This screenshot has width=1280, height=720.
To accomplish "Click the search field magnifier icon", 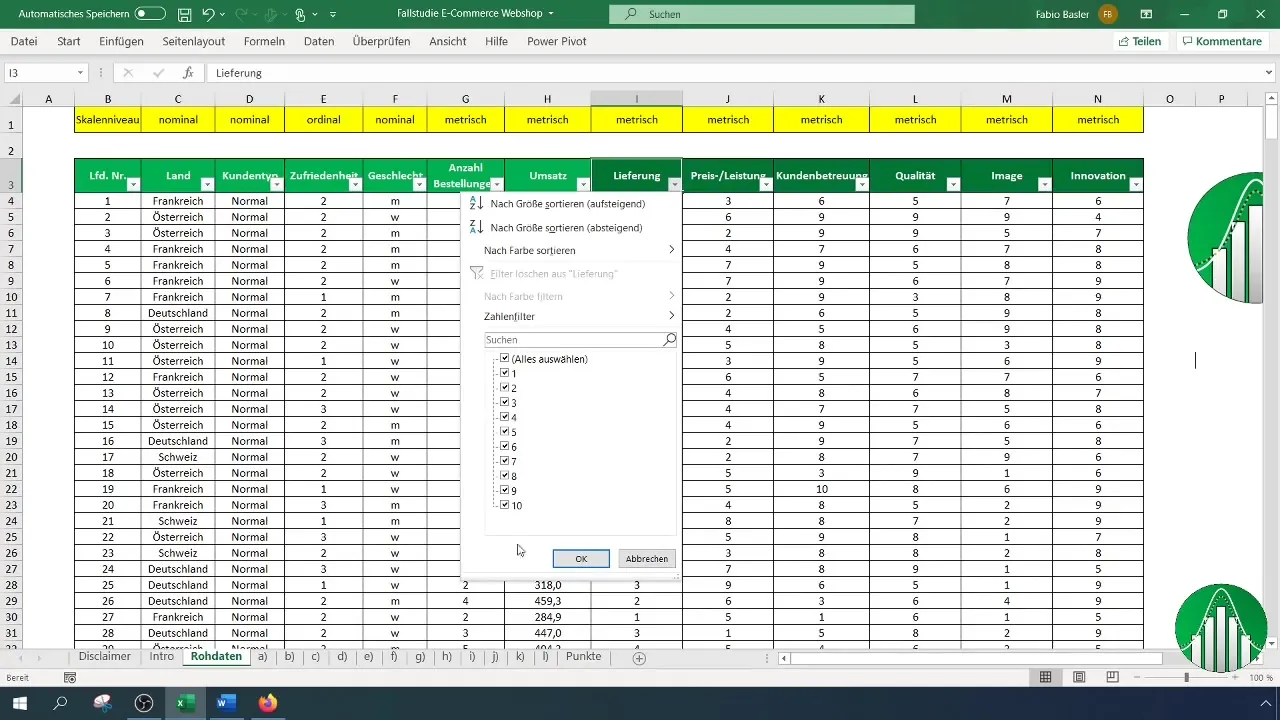I will tap(630, 15).
